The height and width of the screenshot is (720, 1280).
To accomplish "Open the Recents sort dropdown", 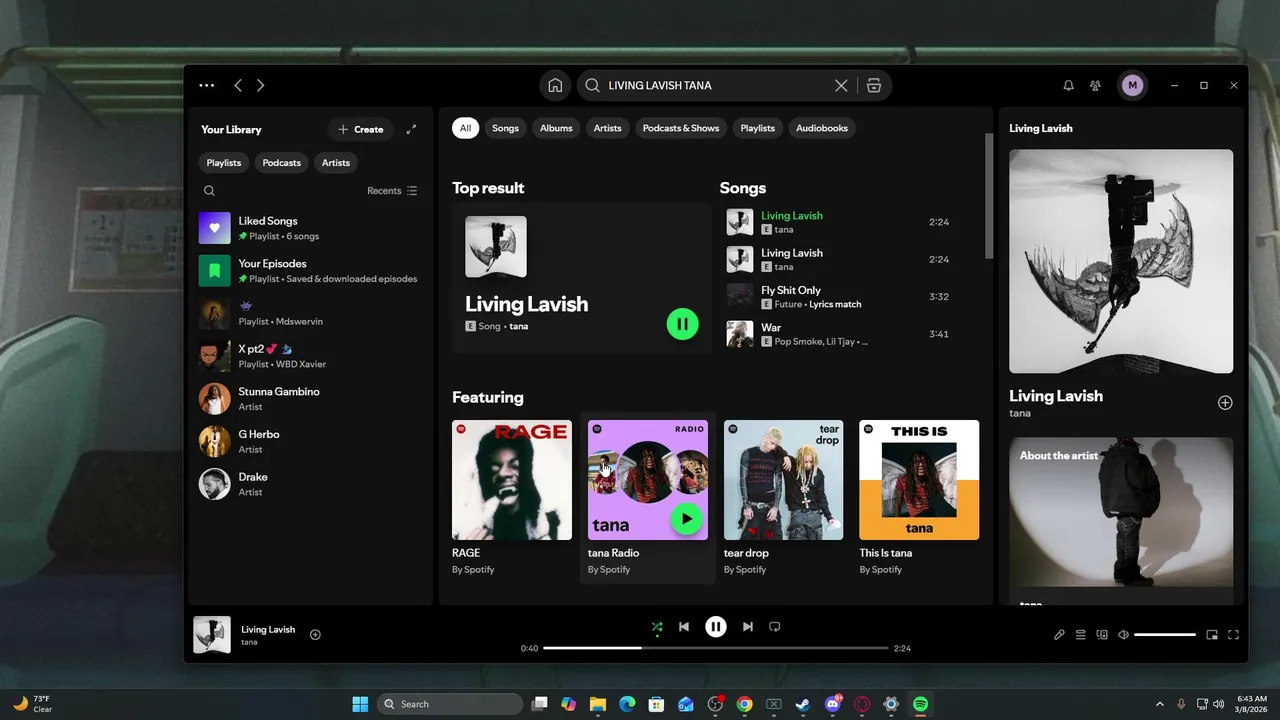I will [x=392, y=191].
